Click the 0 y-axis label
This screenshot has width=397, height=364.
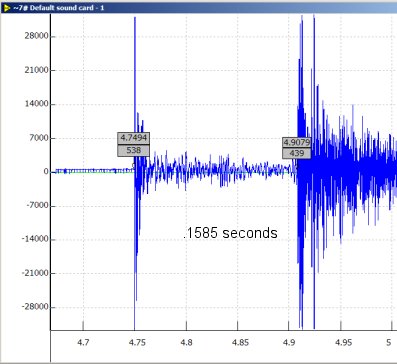tap(46, 172)
